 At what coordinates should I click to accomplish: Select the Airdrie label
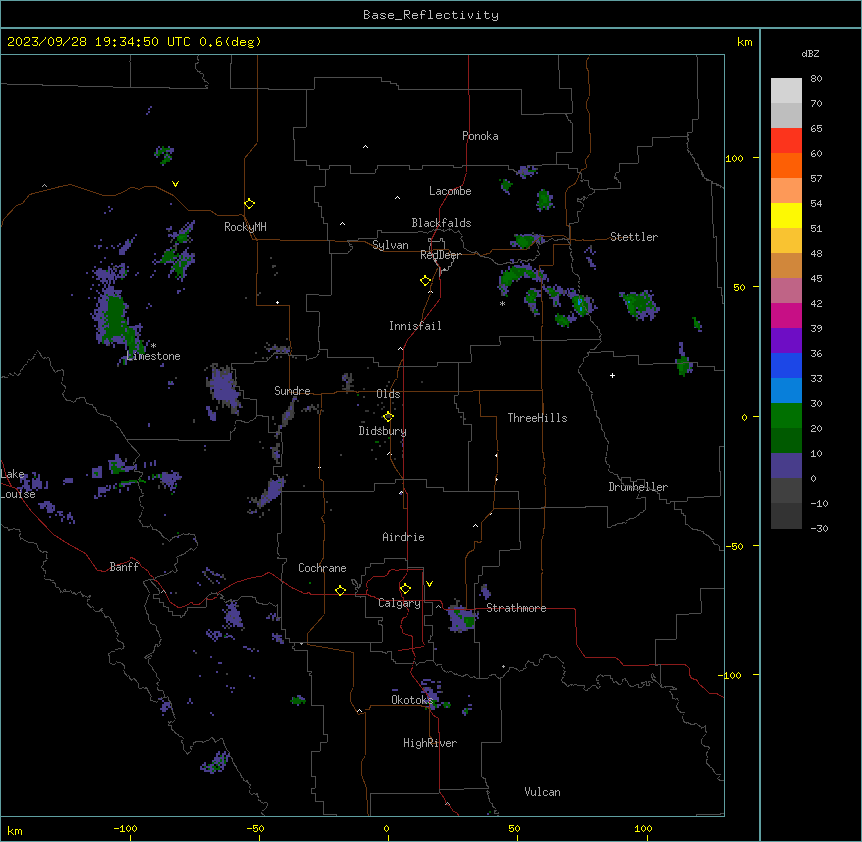pos(403,537)
